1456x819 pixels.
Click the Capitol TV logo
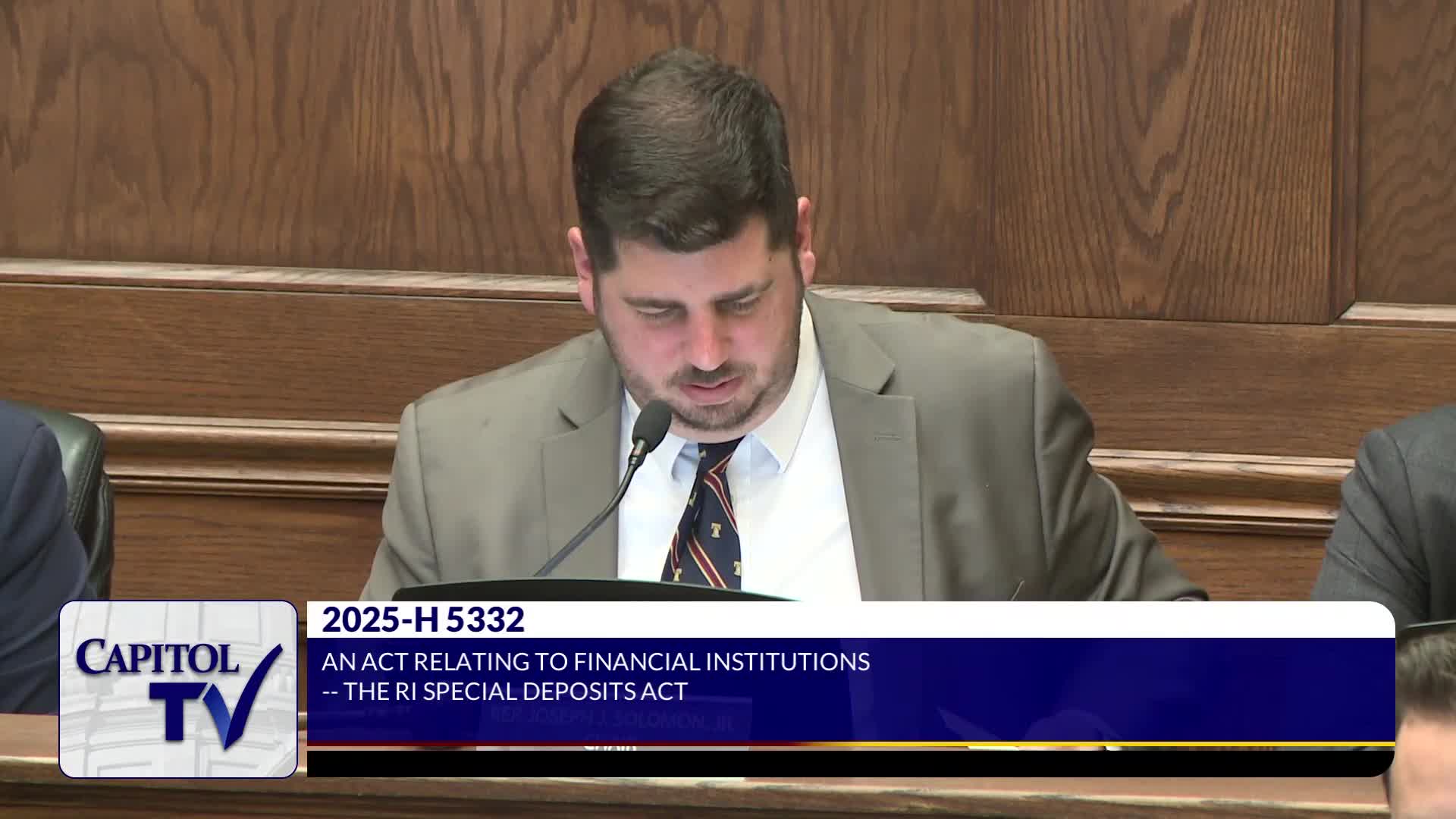[178, 689]
